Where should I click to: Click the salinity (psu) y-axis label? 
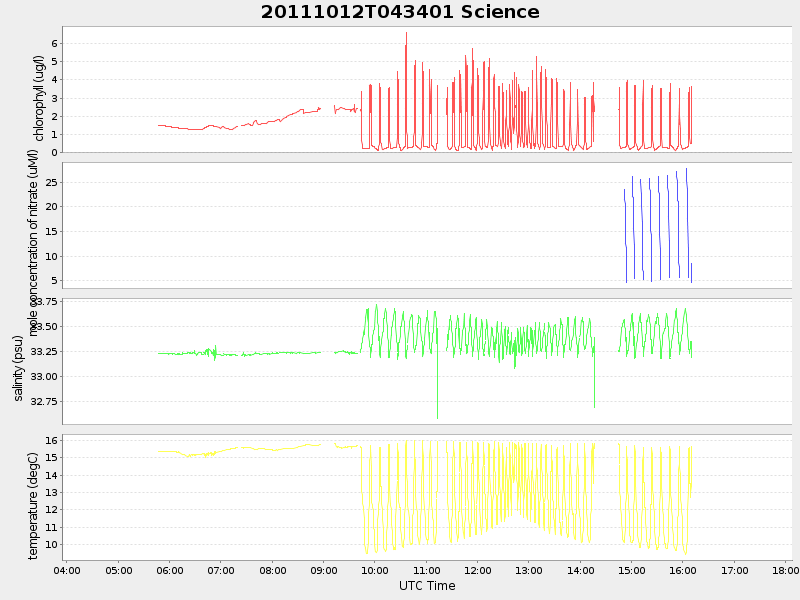pyautogui.click(x=18, y=368)
